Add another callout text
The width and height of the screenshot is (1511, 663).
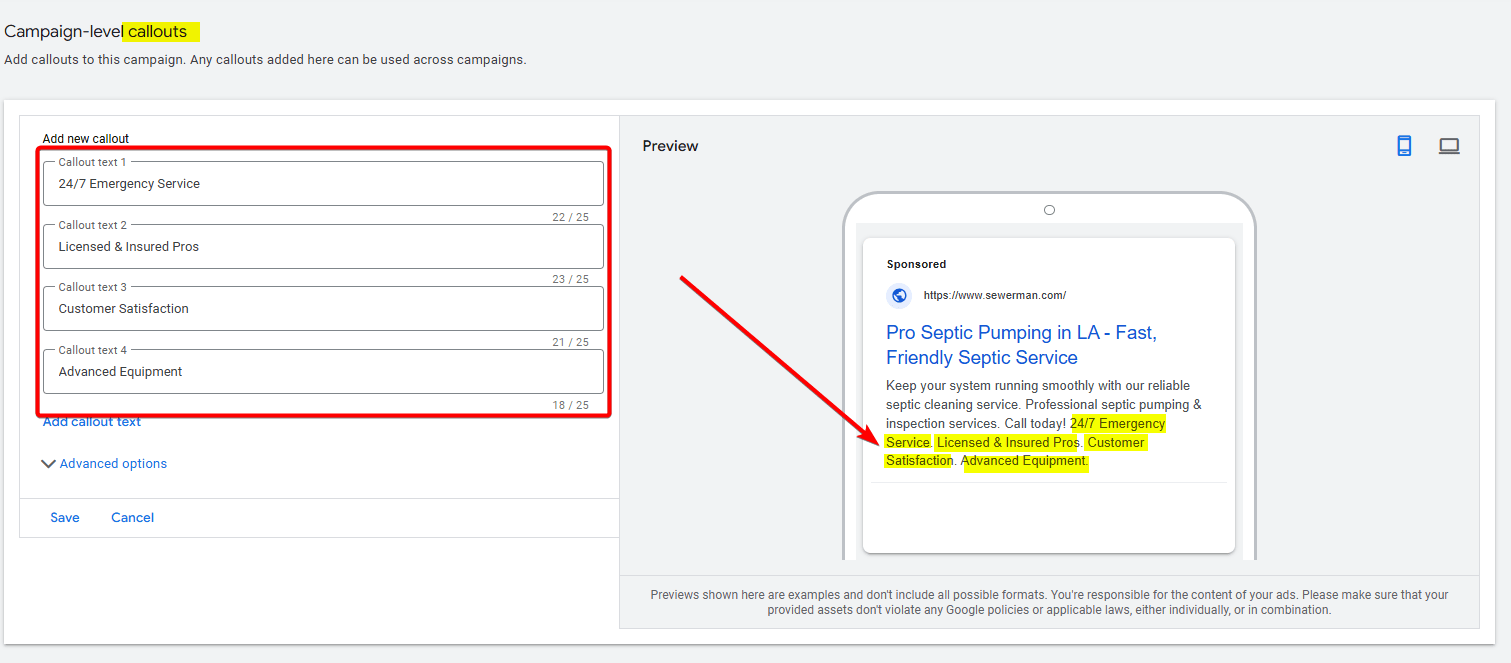coord(92,422)
